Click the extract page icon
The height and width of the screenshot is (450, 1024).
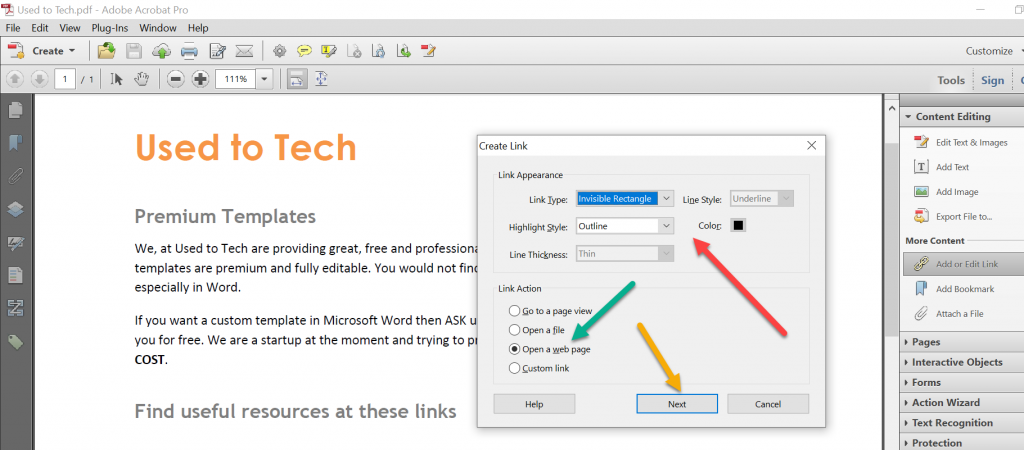point(378,50)
